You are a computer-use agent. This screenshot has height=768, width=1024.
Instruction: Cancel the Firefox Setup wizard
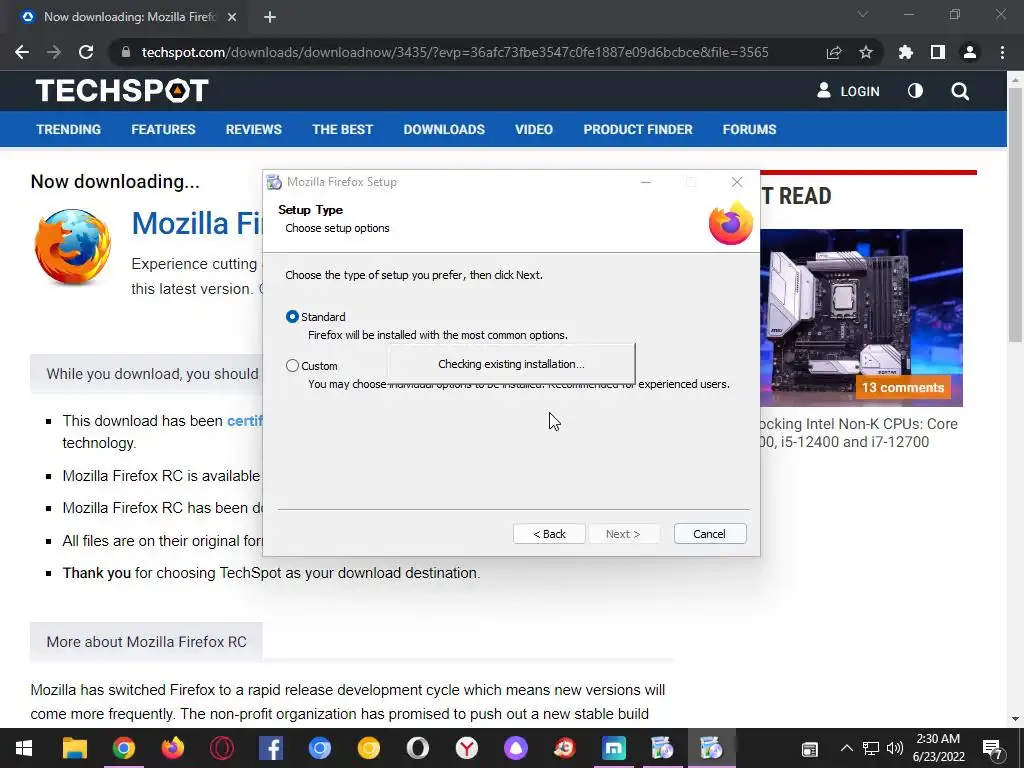coord(710,534)
